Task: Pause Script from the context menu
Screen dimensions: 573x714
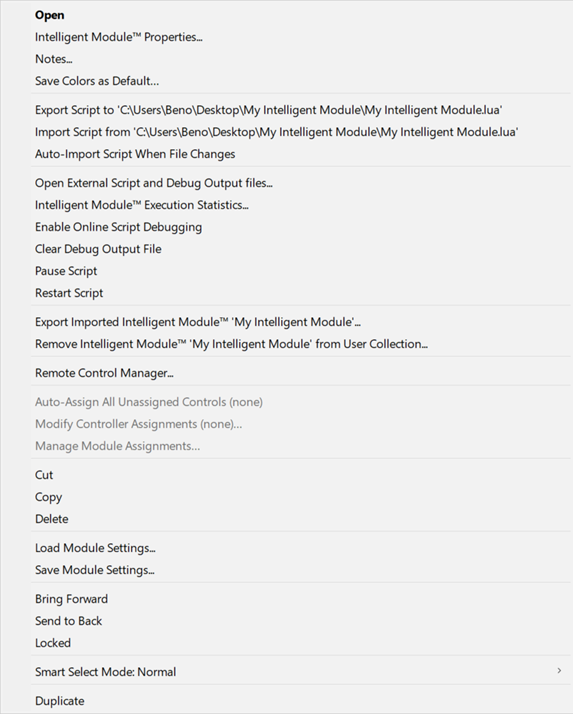Action: [x=66, y=271]
